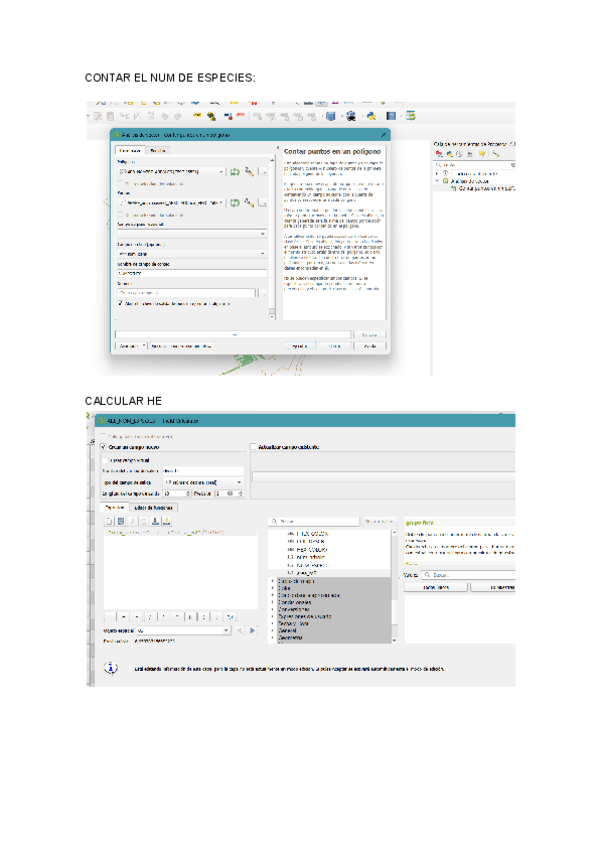Click the green iterate icon beside the polygon layer
This screenshot has width=600, height=848.
(235, 171)
